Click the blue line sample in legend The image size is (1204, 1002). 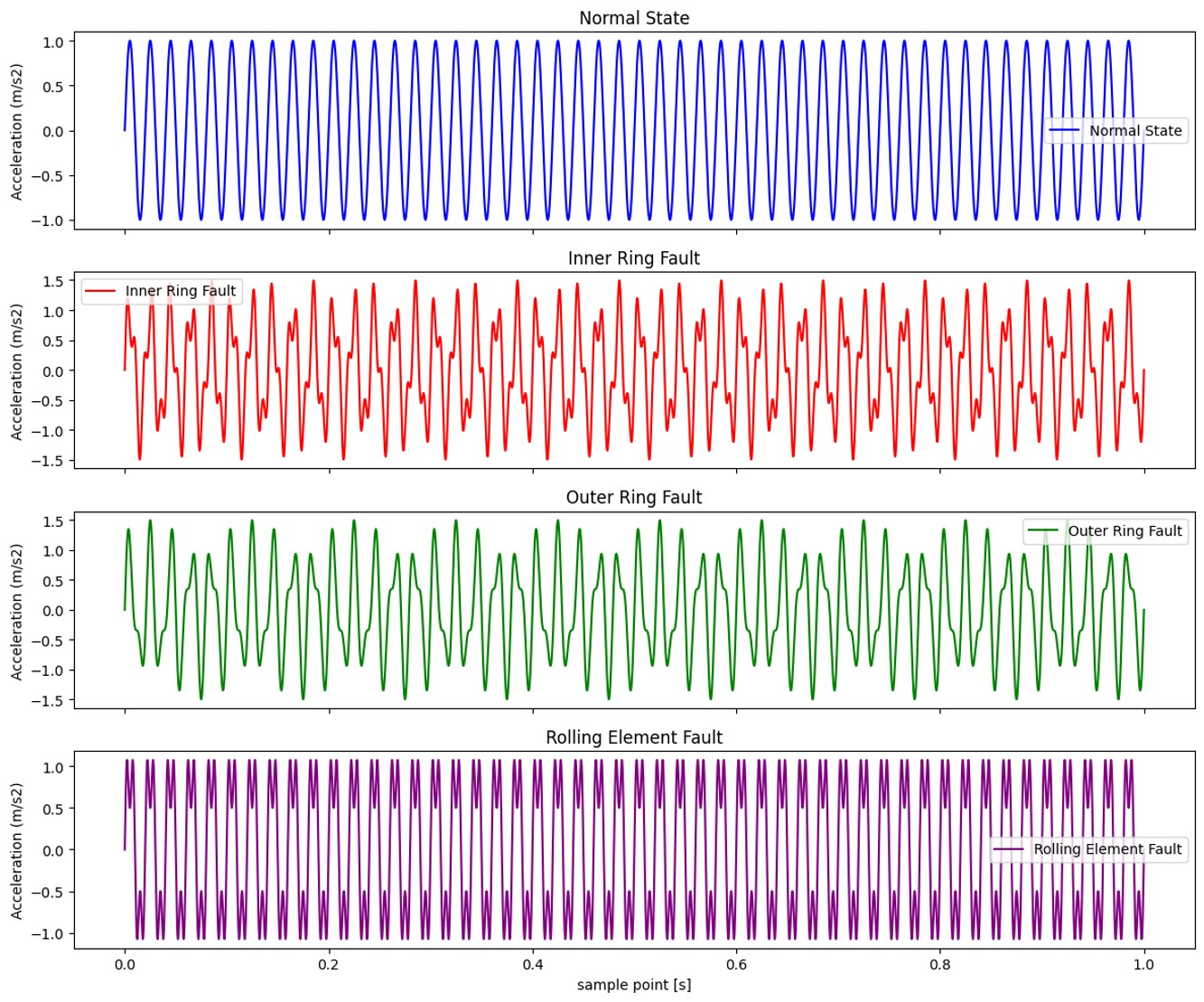pos(1063,131)
